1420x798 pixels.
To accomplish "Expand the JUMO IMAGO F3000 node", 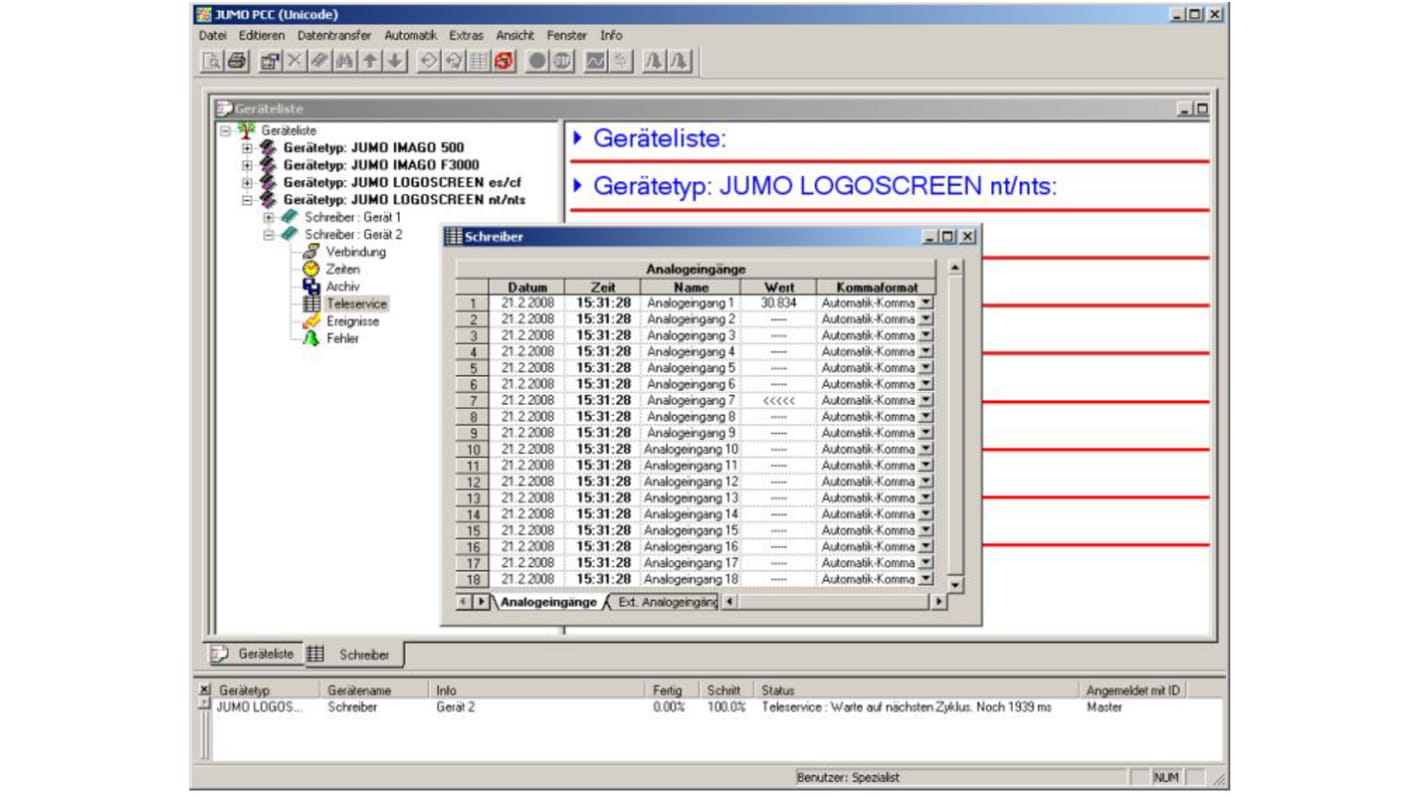I will 247,165.
